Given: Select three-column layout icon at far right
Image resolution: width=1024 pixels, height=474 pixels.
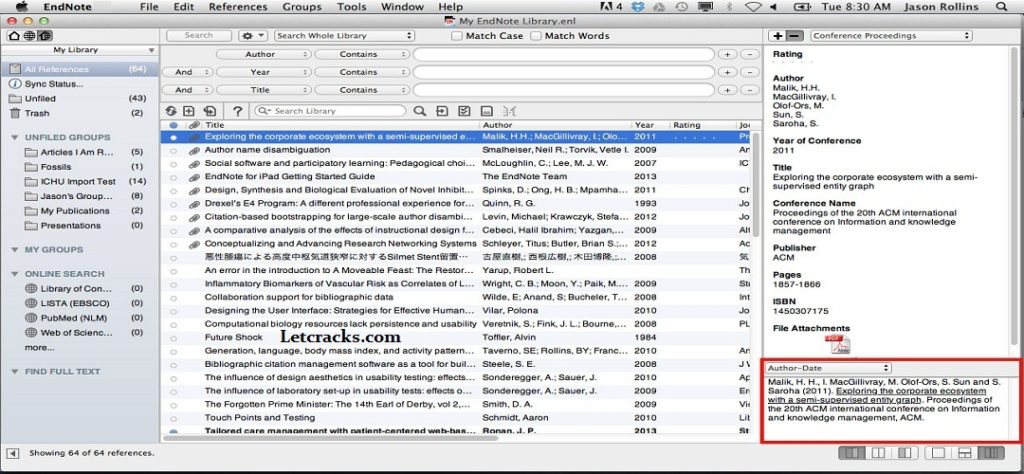Looking at the screenshot, I should tap(993, 452).
